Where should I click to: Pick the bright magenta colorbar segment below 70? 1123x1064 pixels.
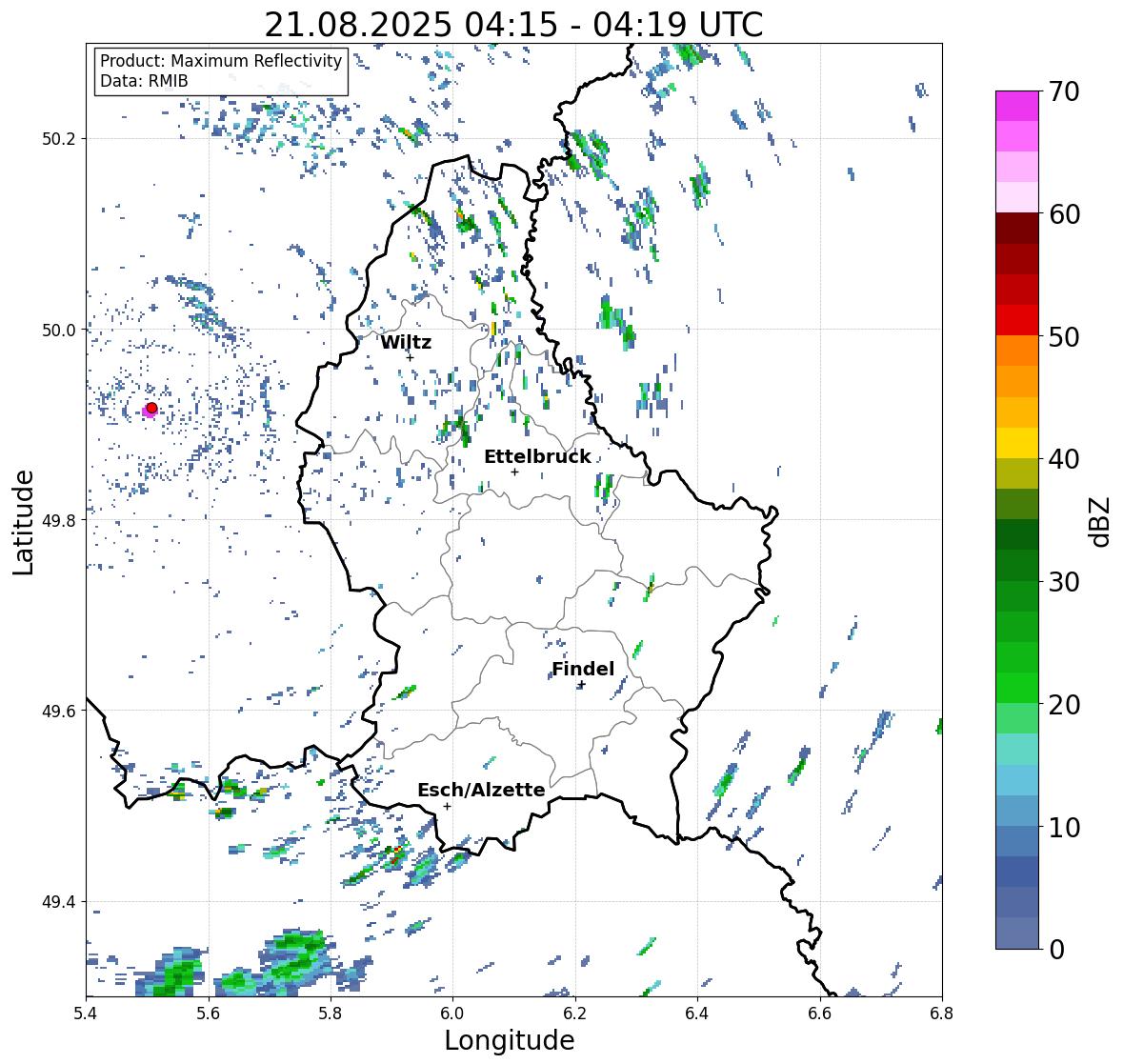click(x=1017, y=106)
